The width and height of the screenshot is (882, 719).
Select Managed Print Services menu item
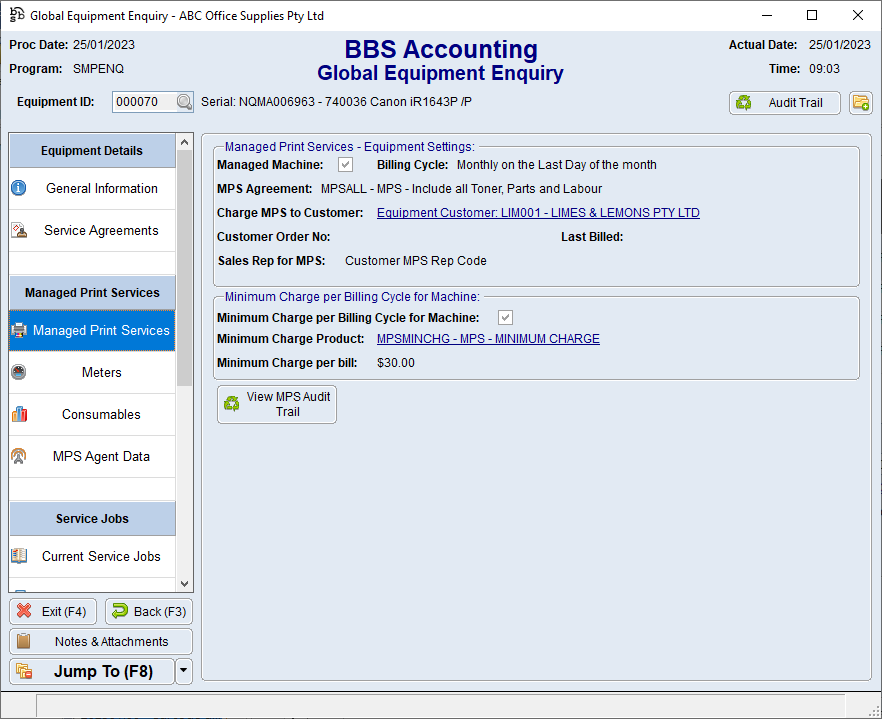(x=100, y=331)
